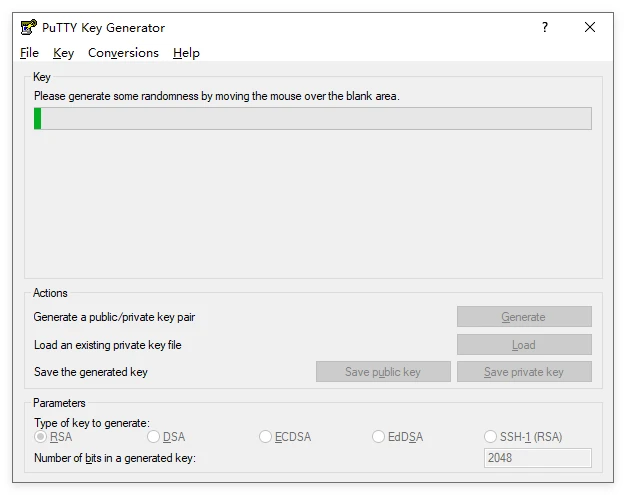The width and height of the screenshot is (626, 495).
Task: Click the randomness instruction text
Action: tap(216, 96)
